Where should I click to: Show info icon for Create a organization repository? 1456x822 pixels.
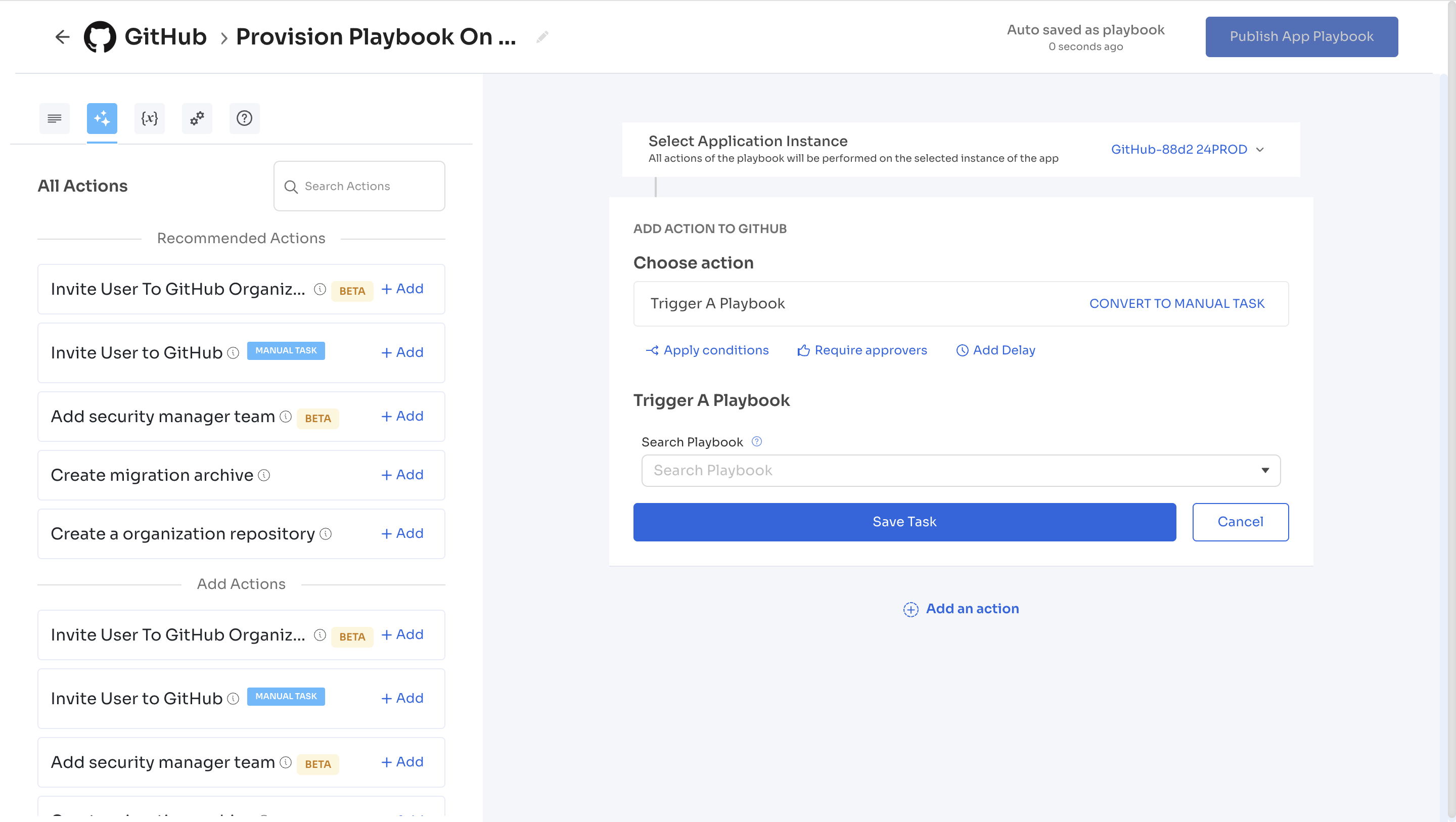326,534
